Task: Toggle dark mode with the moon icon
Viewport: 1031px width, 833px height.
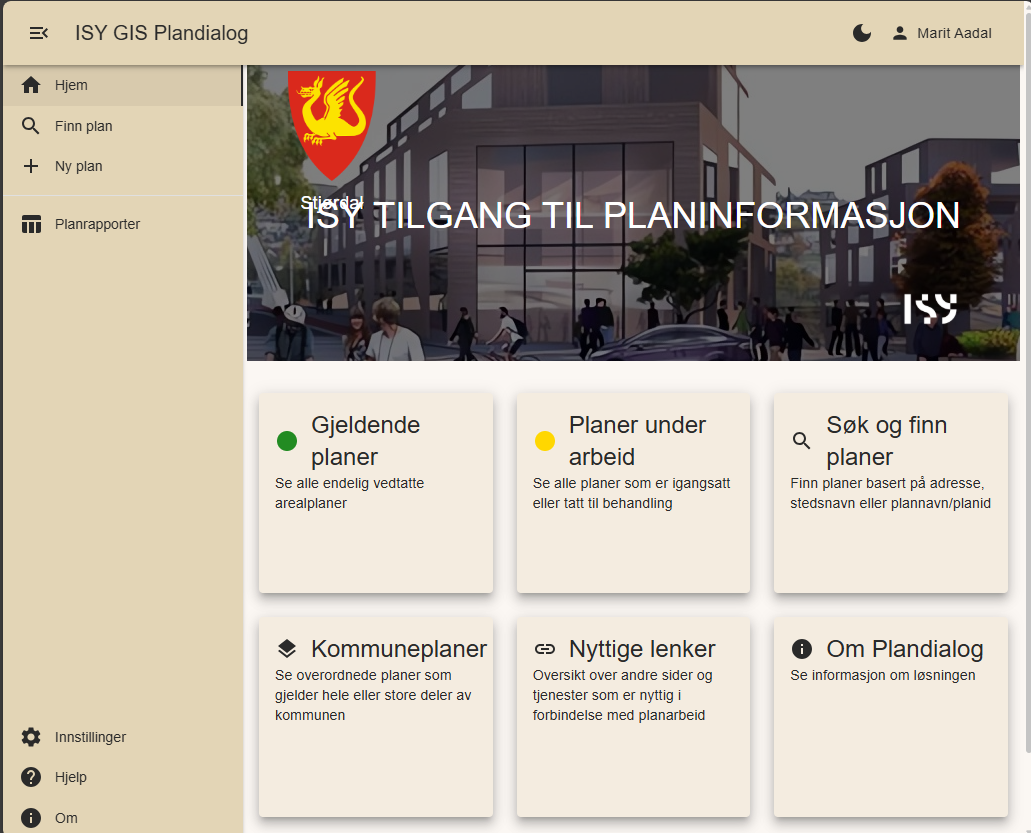Action: (x=862, y=33)
